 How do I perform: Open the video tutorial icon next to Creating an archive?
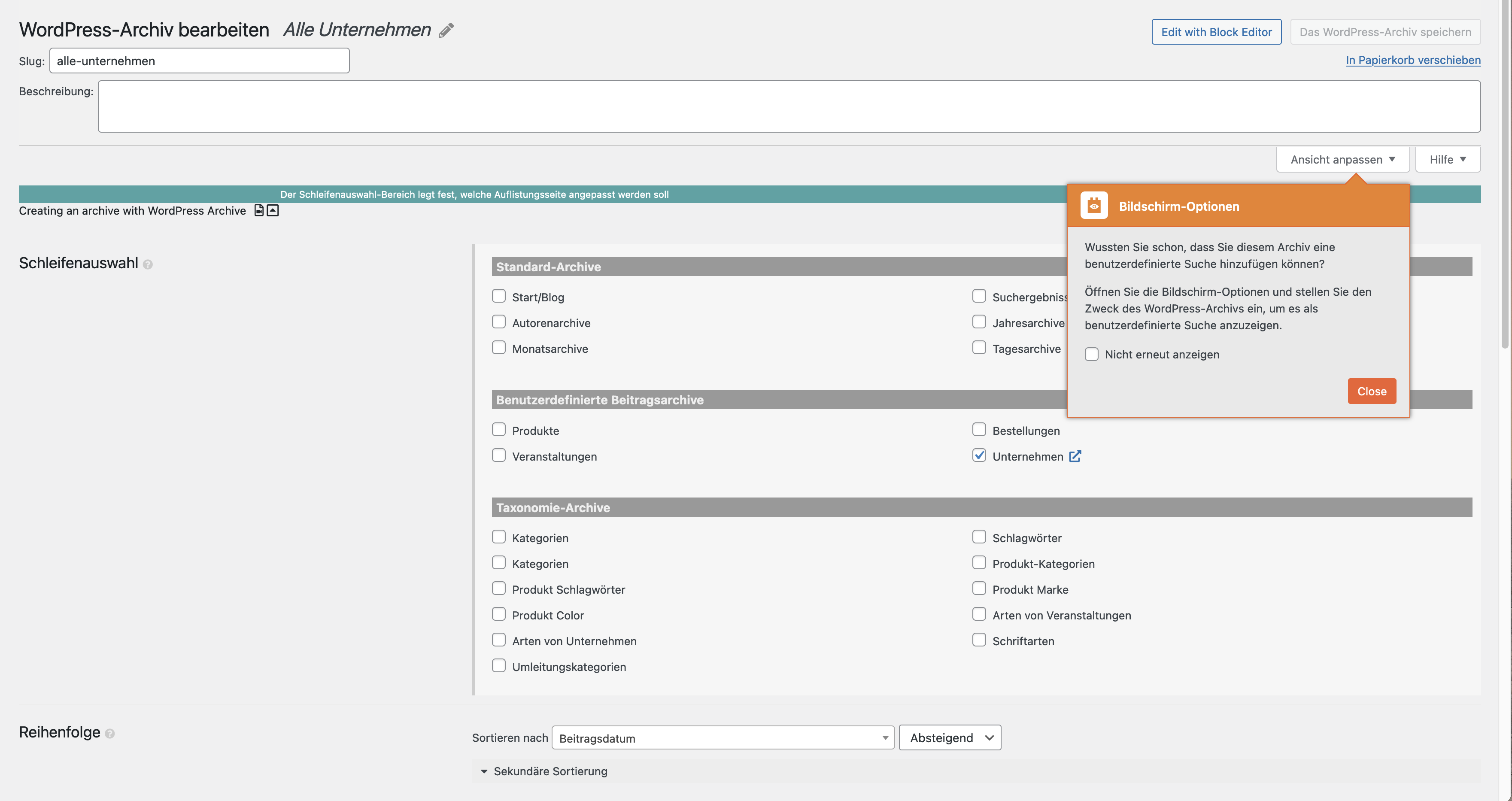(258, 210)
